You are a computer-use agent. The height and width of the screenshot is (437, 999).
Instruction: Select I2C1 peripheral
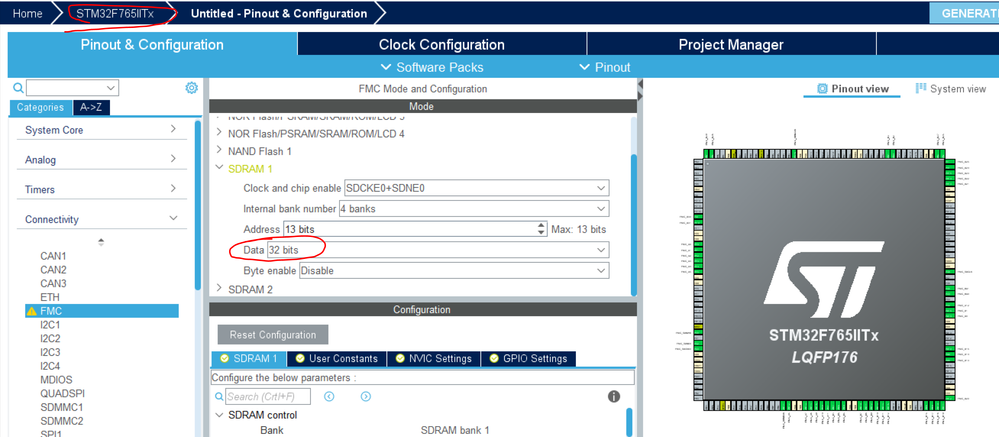tap(50, 325)
